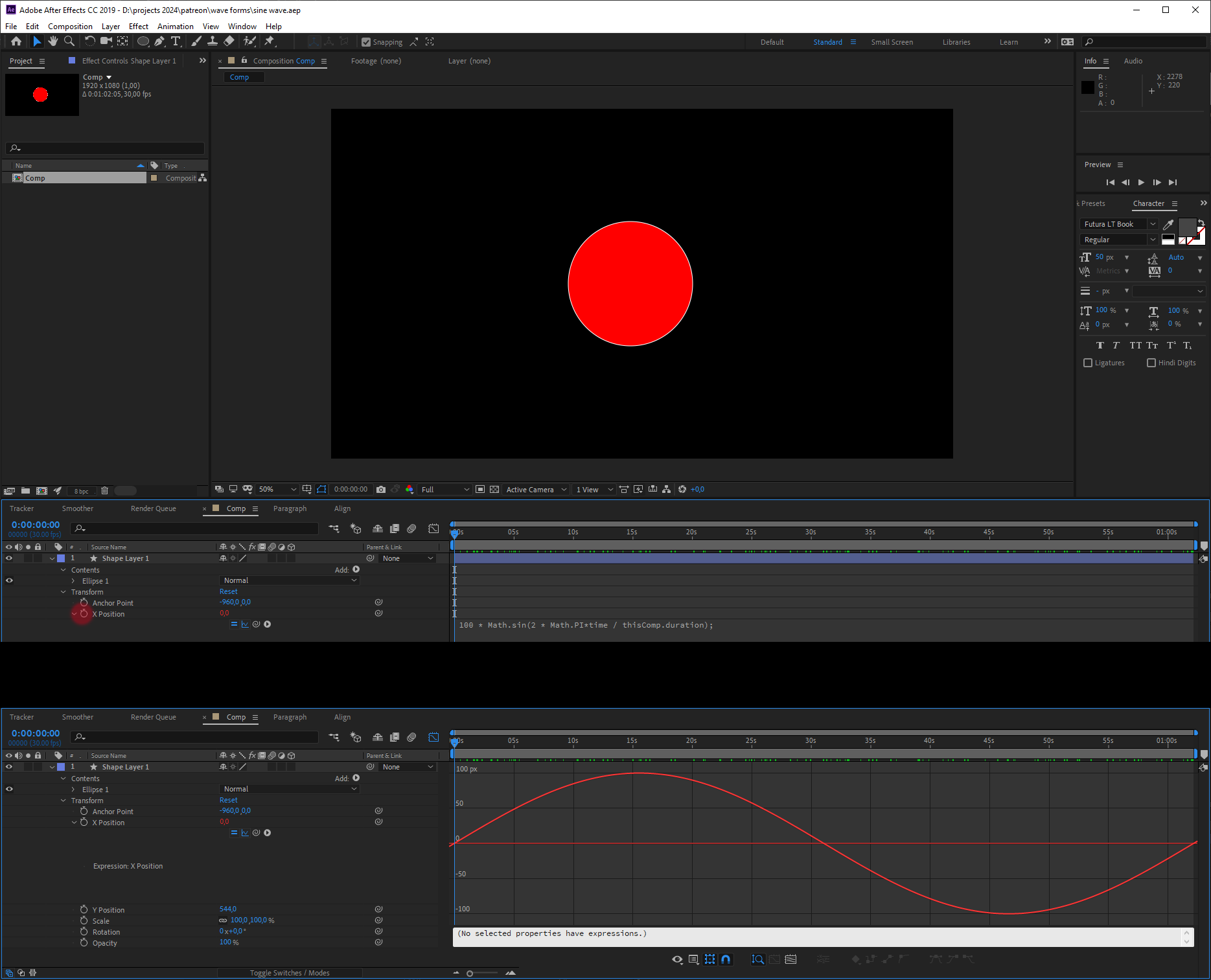Open the 1 View layout dropdown

point(594,490)
